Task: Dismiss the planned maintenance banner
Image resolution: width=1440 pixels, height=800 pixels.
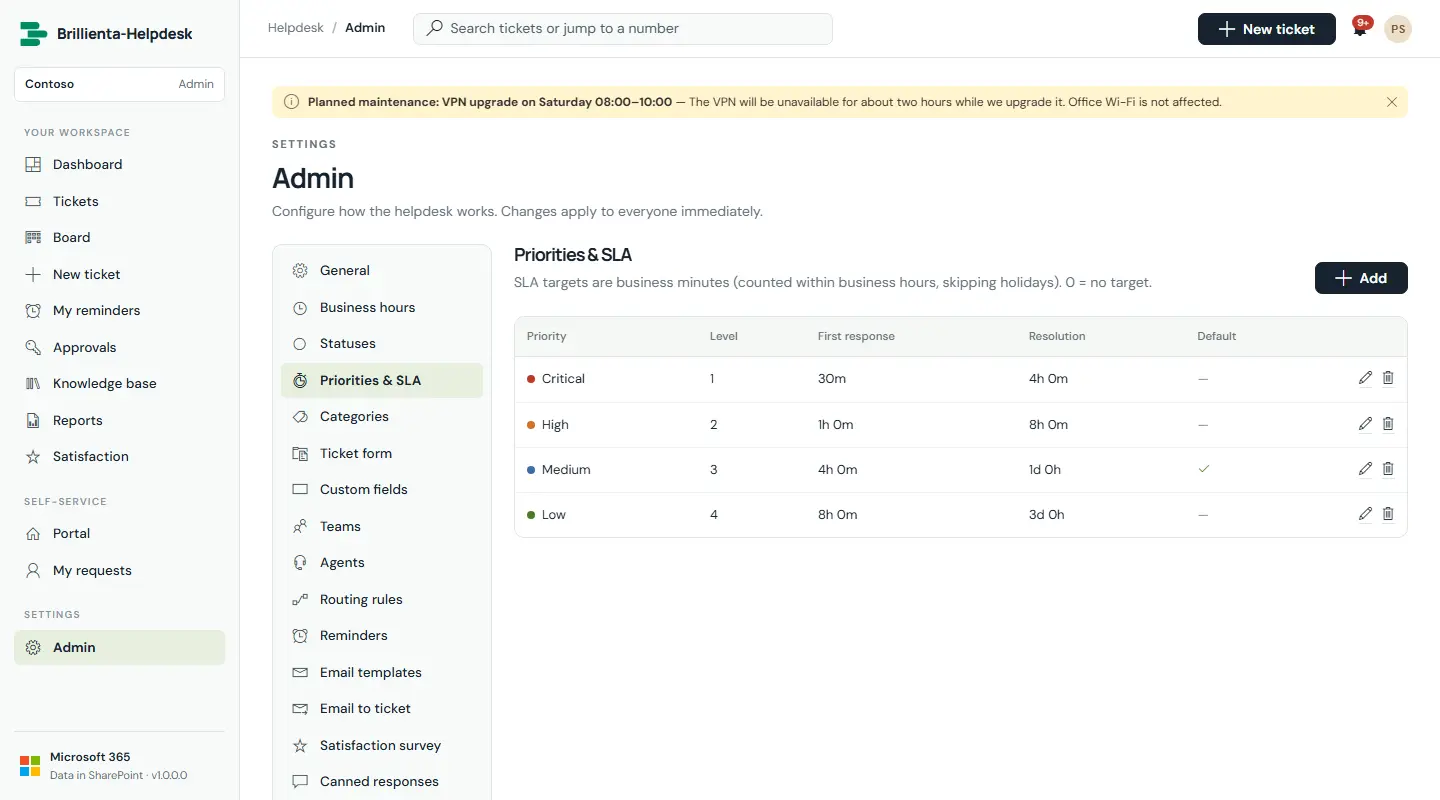Action: (1392, 102)
